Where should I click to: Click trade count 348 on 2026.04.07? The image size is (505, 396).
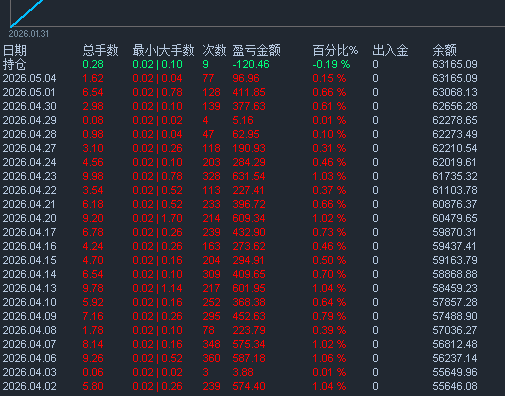(211, 344)
